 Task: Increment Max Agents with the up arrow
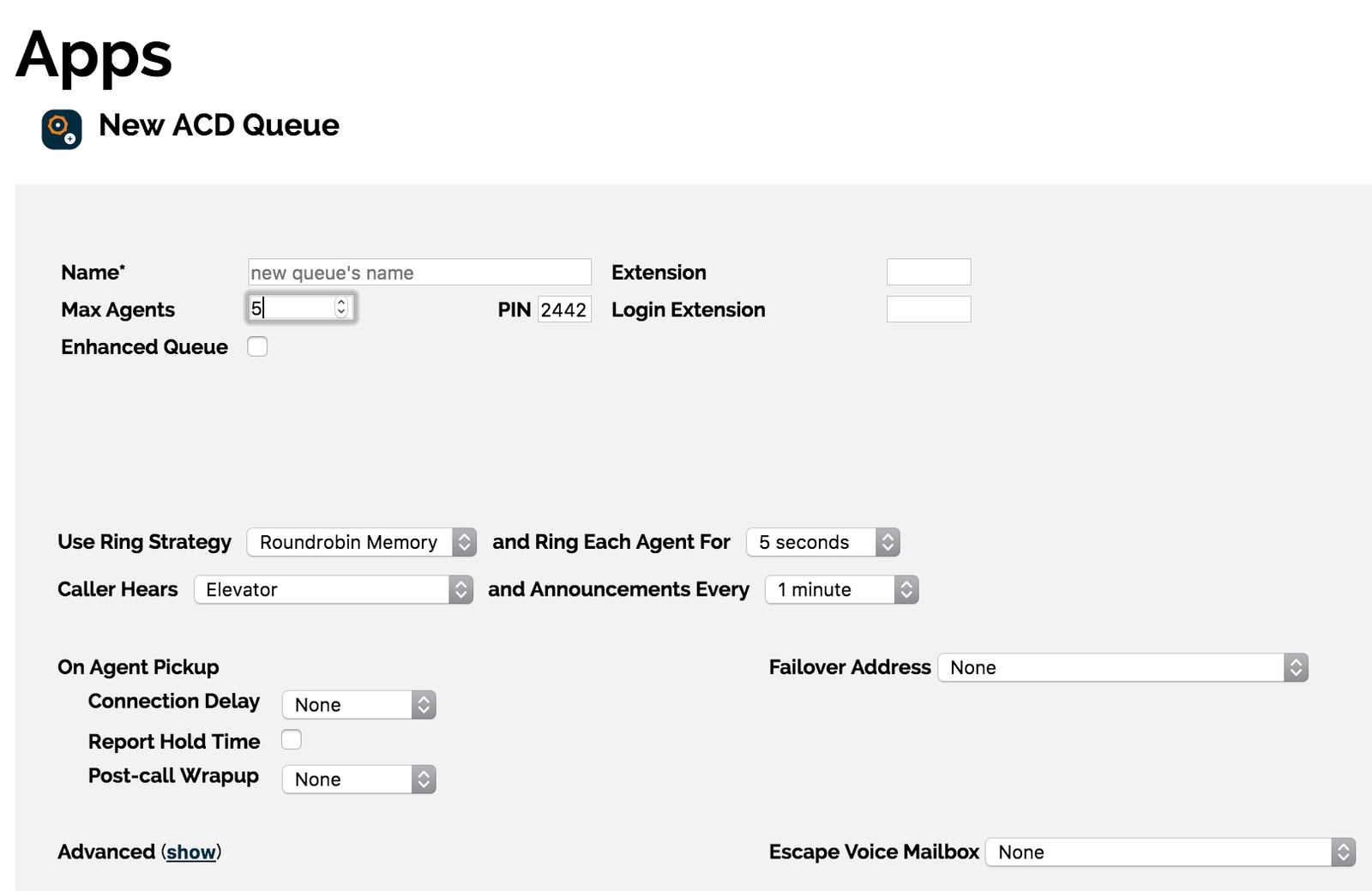(x=341, y=304)
